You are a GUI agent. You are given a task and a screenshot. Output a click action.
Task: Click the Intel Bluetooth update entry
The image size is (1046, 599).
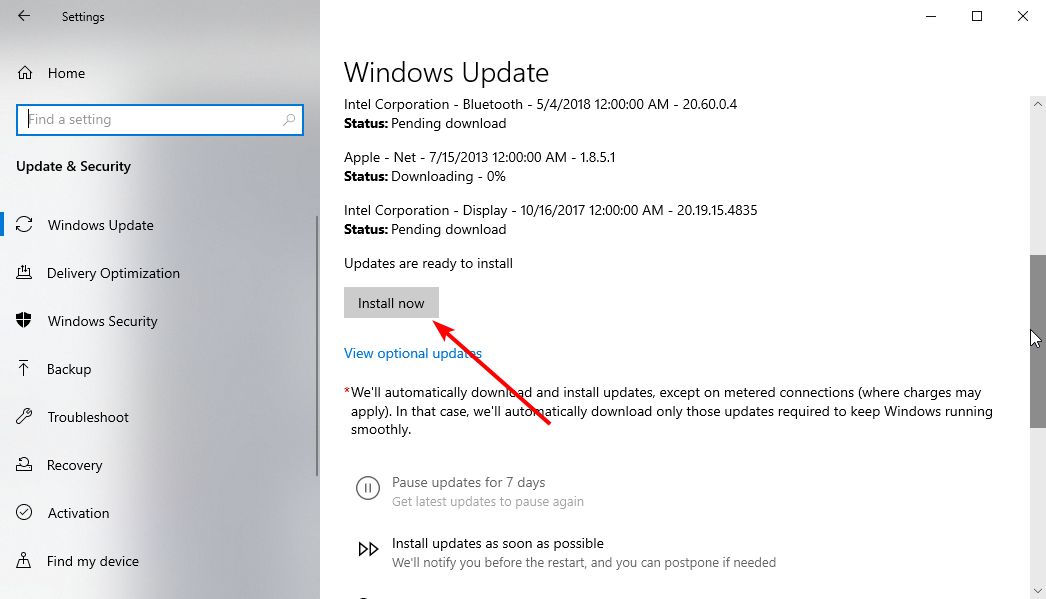pyautogui.click(x=540, y=105)
